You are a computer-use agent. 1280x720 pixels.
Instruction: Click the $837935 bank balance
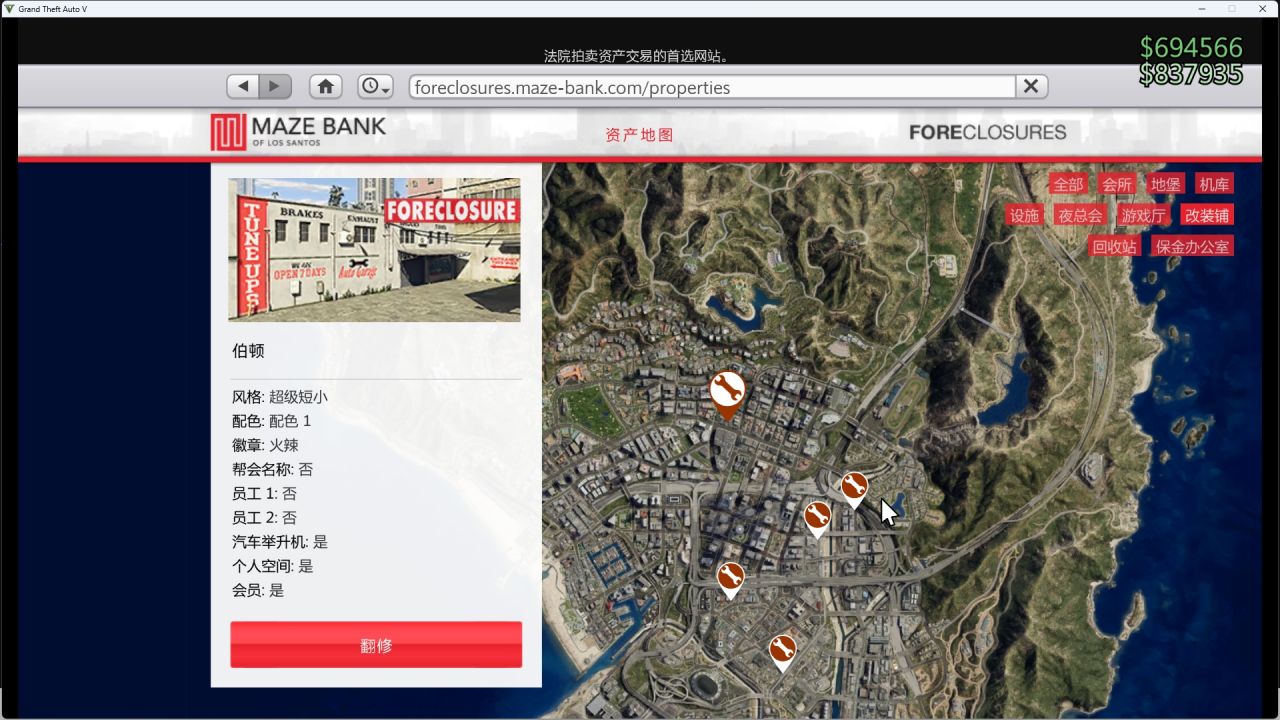1191,74
